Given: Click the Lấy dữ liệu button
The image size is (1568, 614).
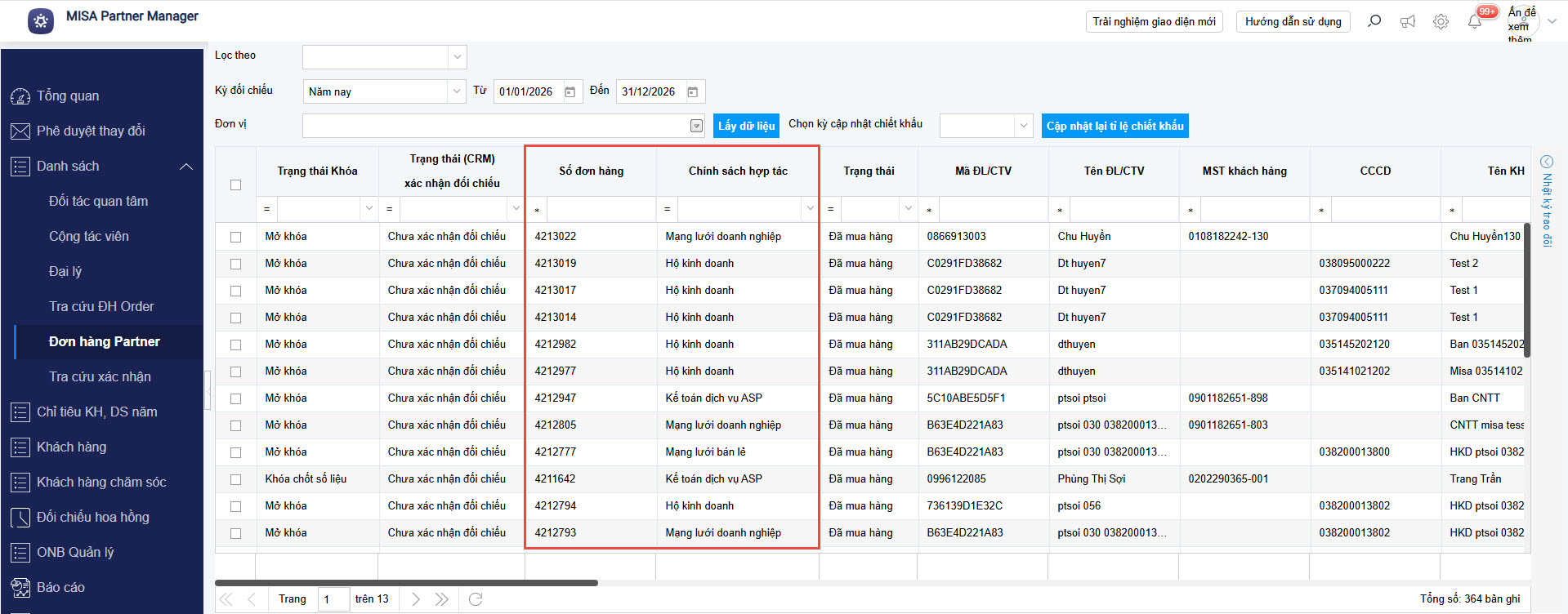Looking at the screenshot, I should pos(746,126).
